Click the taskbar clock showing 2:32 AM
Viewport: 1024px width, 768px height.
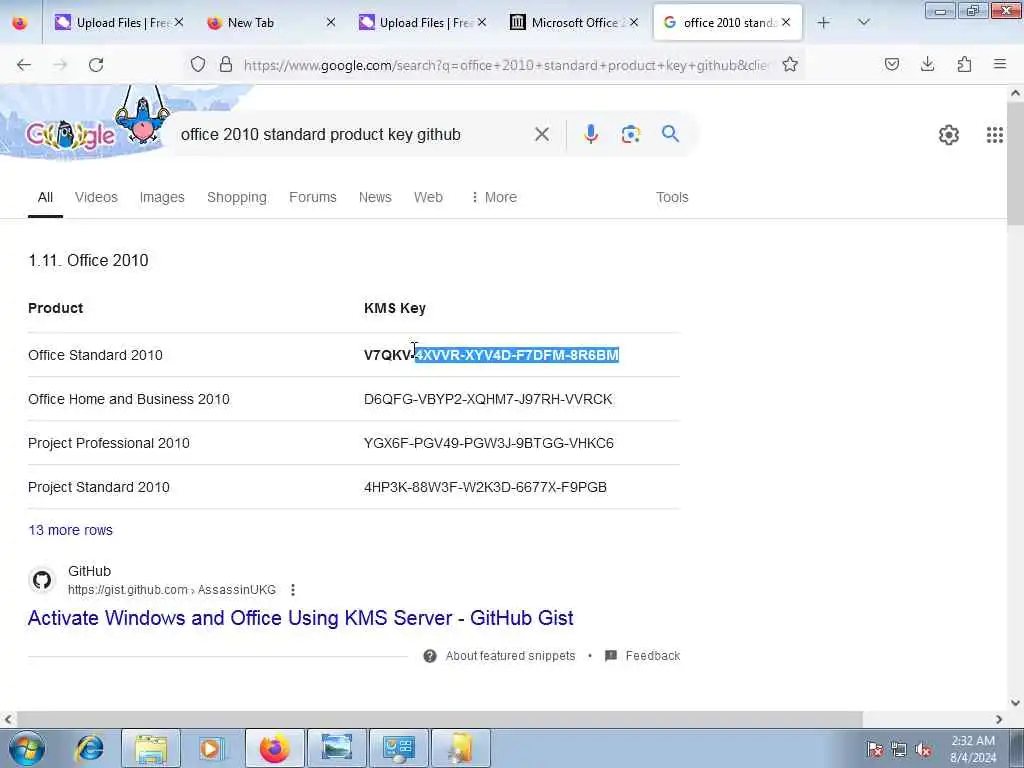point(972,749)
